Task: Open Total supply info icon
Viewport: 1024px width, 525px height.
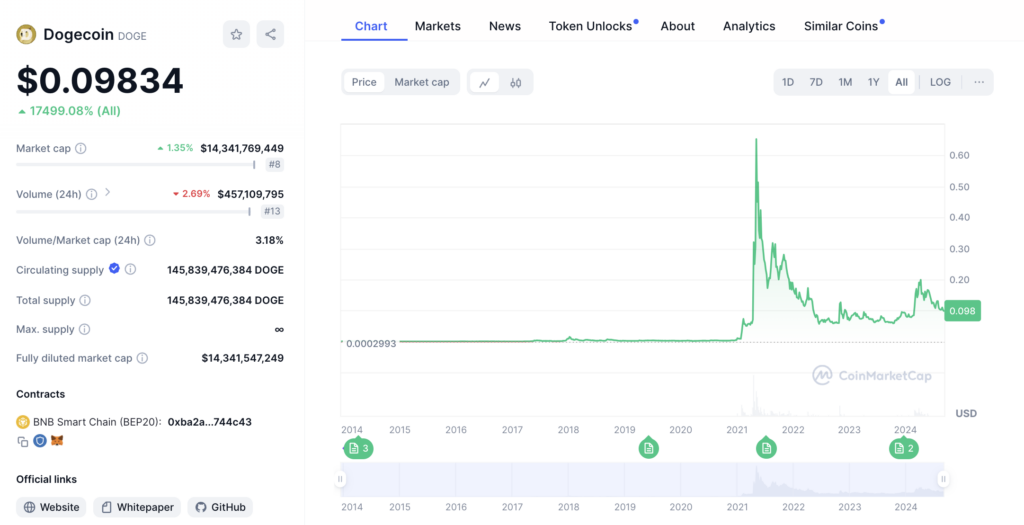Action: point(85,300)
